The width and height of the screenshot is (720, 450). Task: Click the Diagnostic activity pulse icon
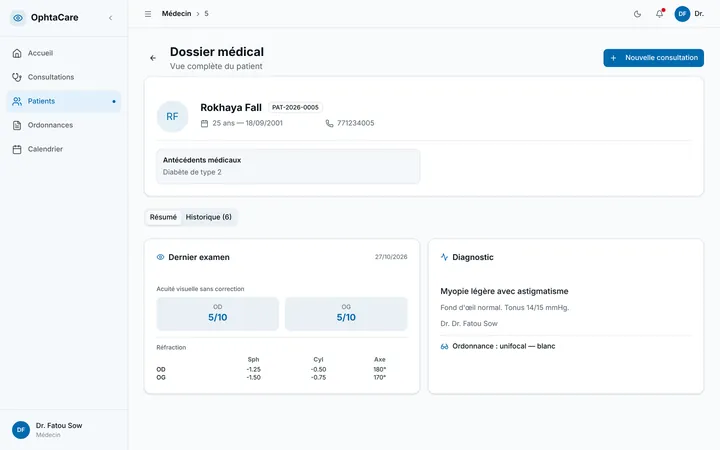coord(444,257)
